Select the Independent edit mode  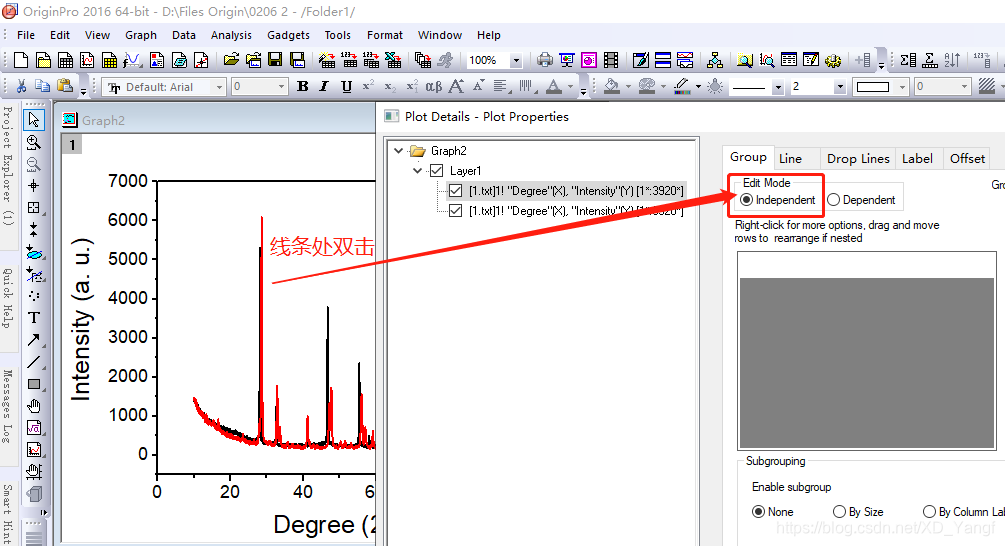click(778, 200)
